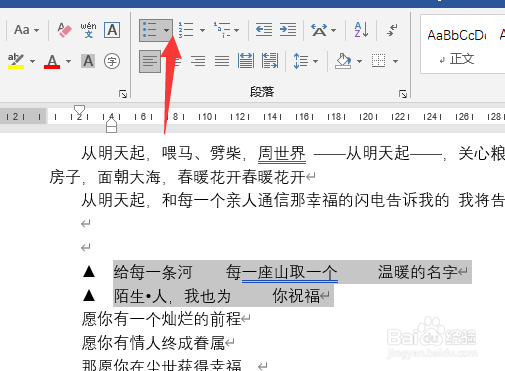Expand Asian layout dropdown arrow
505x371 pixels.
(x=334, y=30)
